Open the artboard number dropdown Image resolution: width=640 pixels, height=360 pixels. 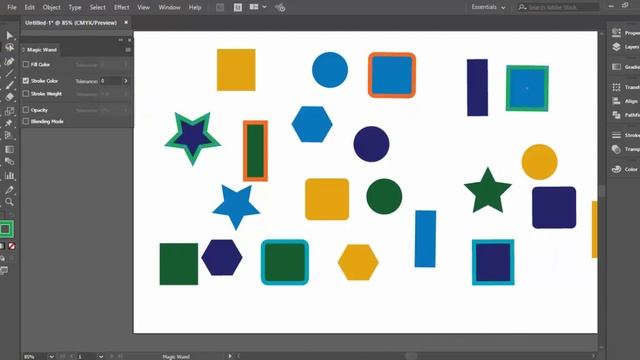(x=101, y=356)
